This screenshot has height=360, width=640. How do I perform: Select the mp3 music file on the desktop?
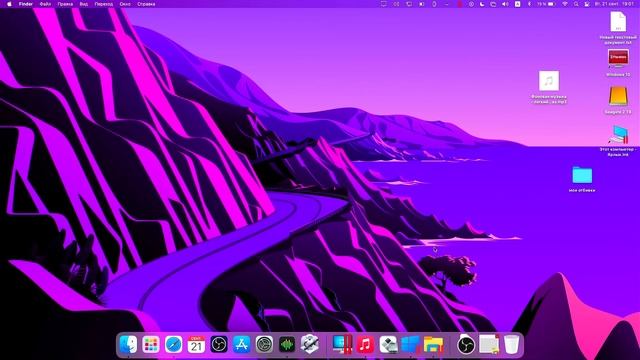(x=549, y=81)
